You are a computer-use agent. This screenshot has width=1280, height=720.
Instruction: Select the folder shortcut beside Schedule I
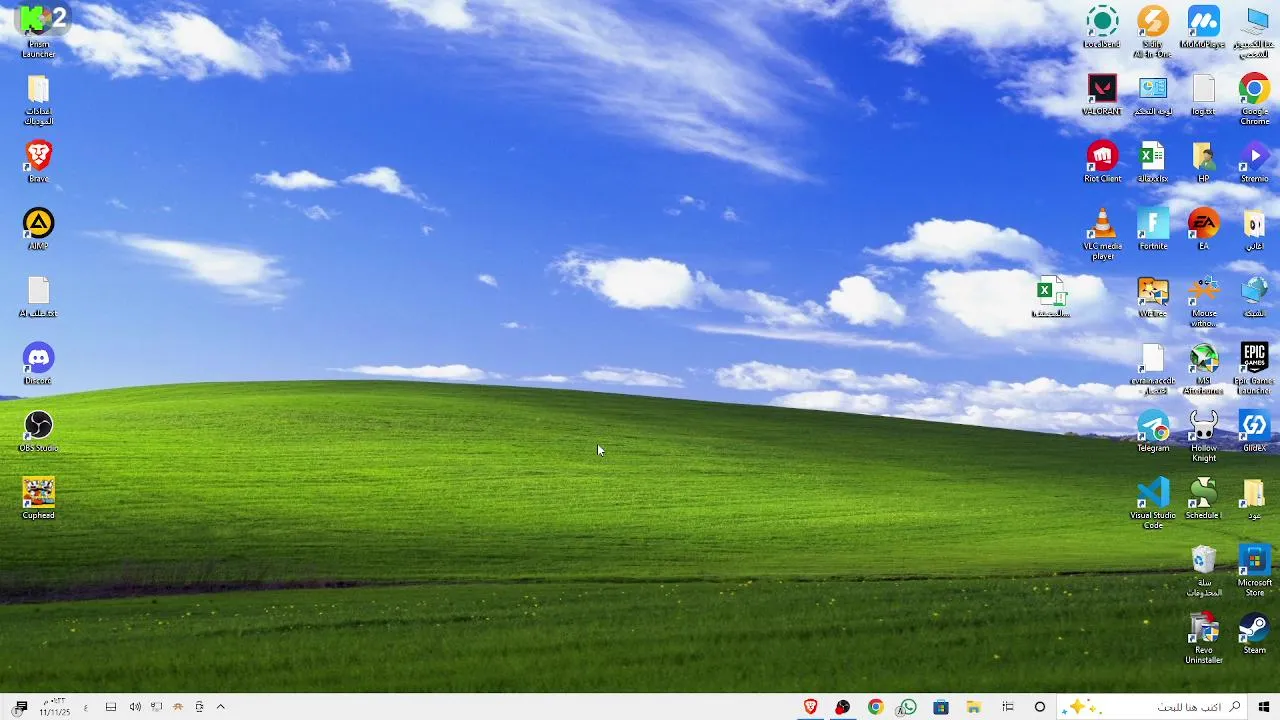tap(1254, 498)
